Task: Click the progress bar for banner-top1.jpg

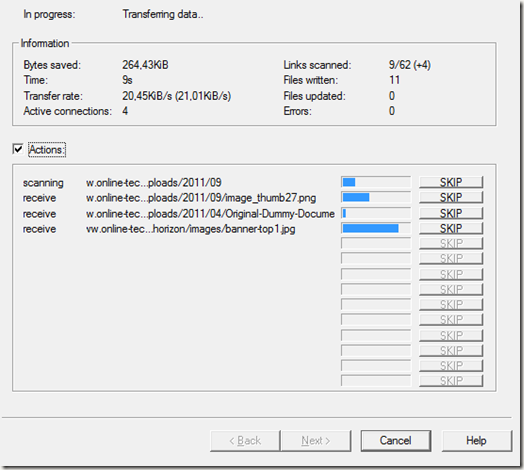Action: [376, 228]
